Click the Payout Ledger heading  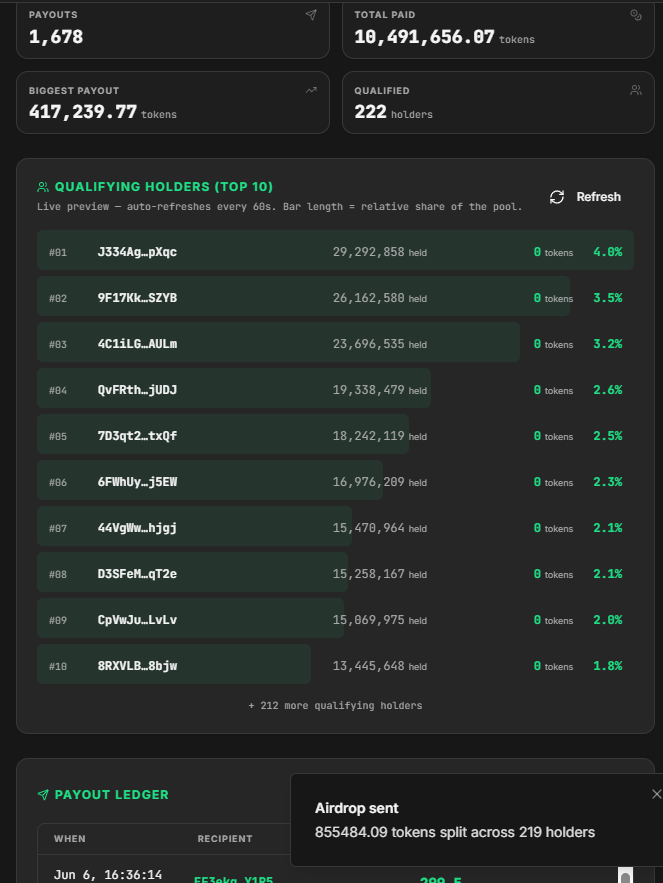(x=112, y=795)
